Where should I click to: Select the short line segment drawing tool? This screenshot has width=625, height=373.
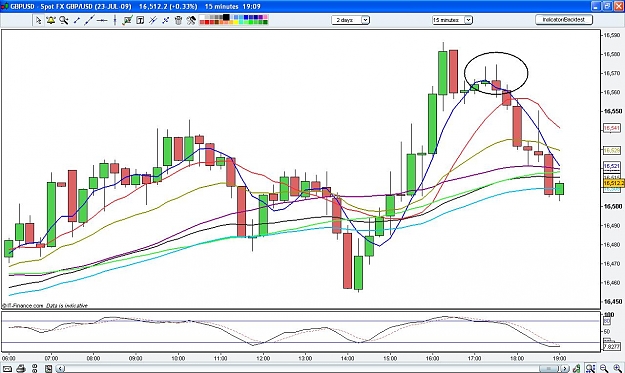tap(77, 20)
